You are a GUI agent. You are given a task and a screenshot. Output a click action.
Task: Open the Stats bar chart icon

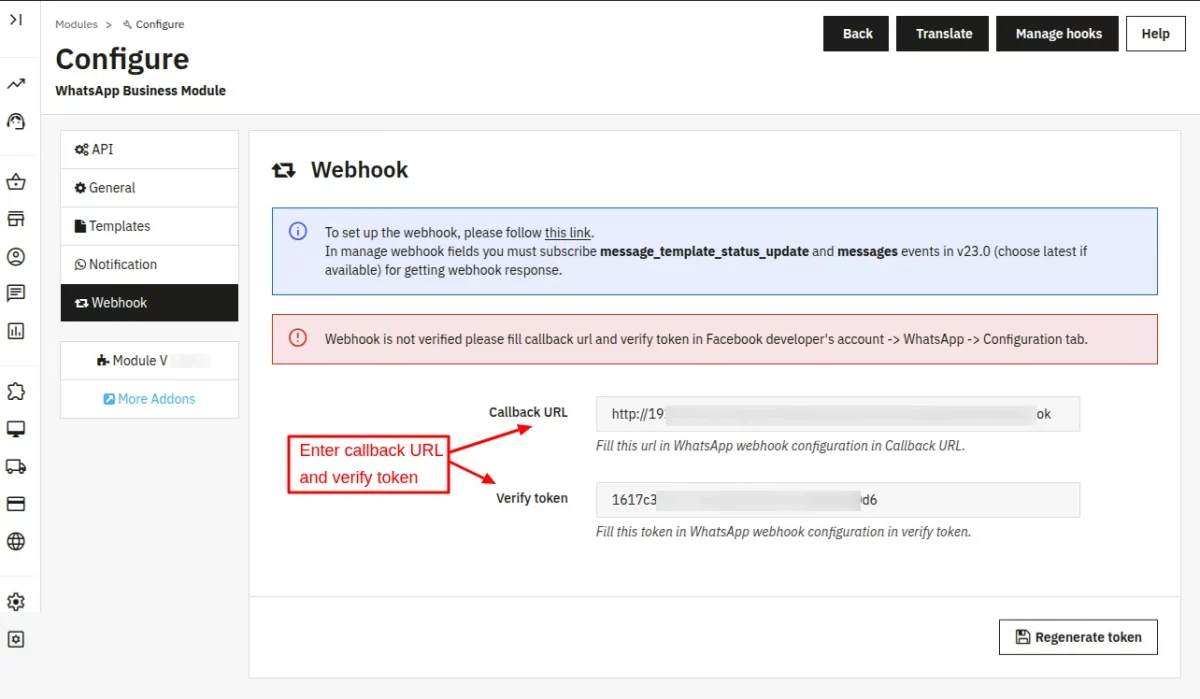(x=17, y=330)
